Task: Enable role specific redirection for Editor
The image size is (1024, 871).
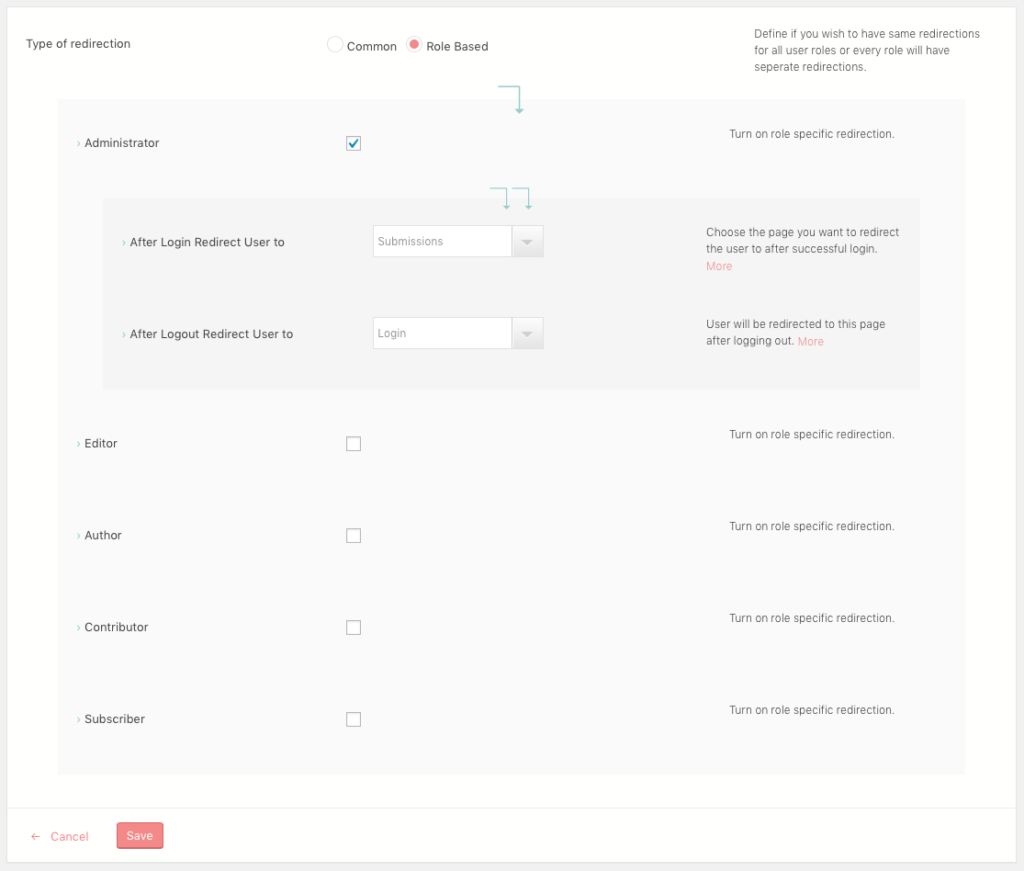Action: coord(353,443)
